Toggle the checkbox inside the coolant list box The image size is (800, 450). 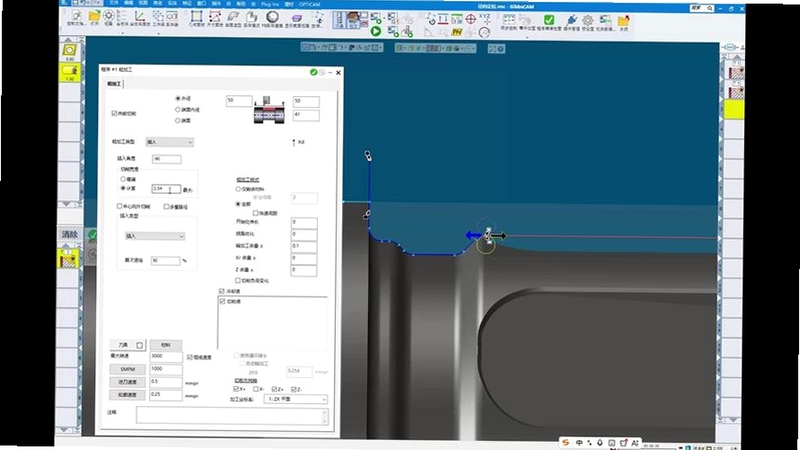[222, 302]
